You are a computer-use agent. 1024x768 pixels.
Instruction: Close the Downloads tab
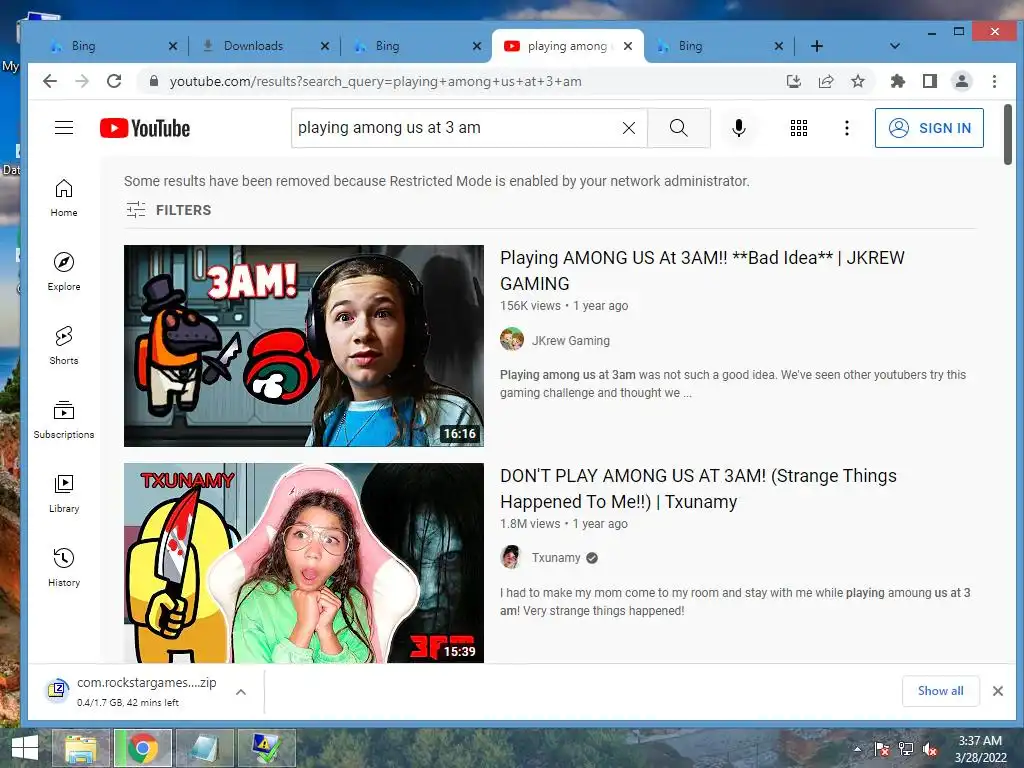pos(325,46)
